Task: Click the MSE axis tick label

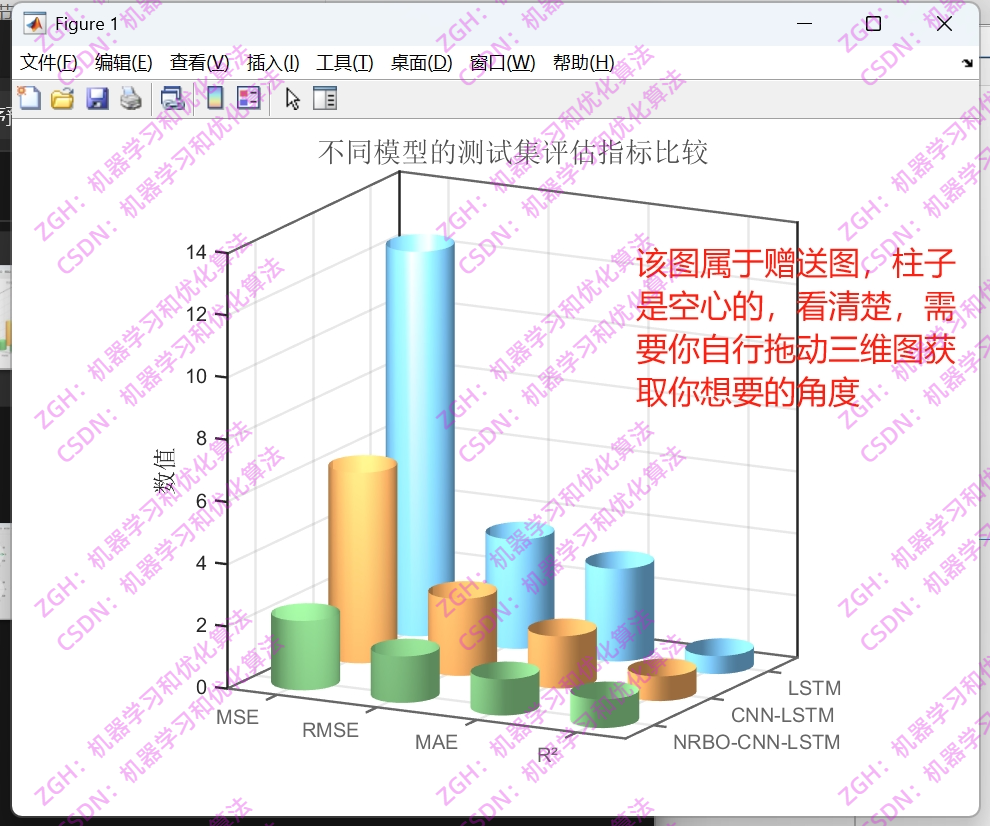Action: click(x=237, y=717)
